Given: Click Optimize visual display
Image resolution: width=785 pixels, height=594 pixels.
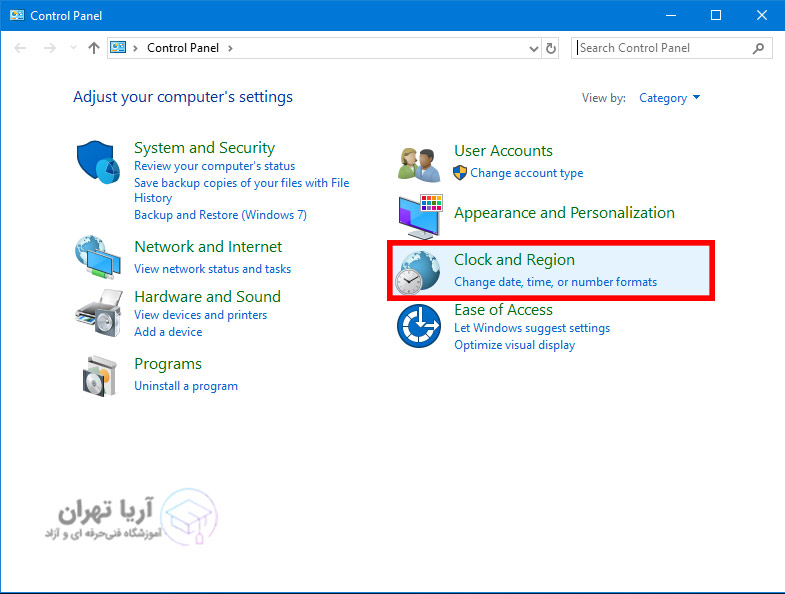Looking at the screenshot, I should click(514, 345).
